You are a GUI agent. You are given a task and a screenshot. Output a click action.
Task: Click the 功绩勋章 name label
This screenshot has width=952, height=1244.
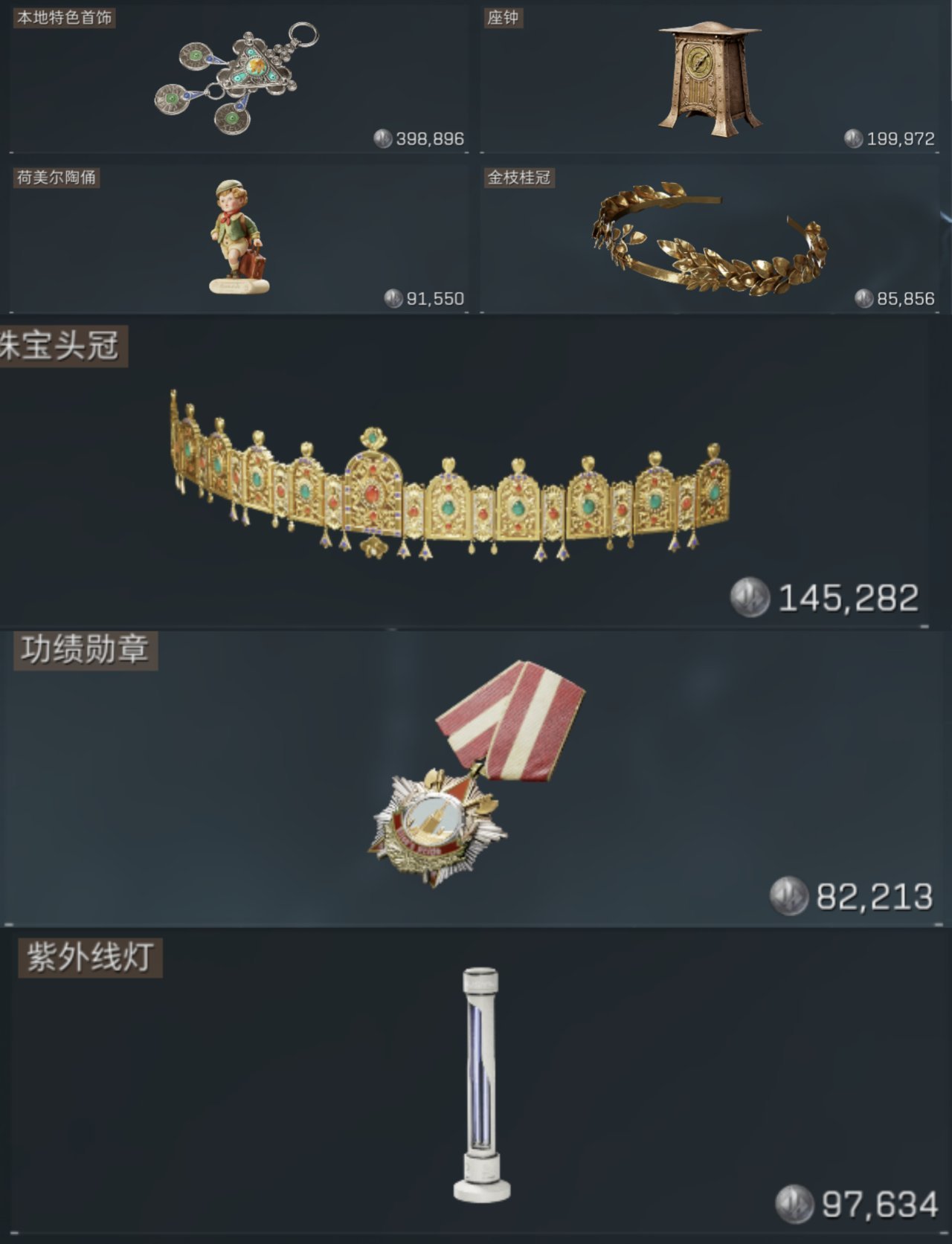tap(86, 649)
